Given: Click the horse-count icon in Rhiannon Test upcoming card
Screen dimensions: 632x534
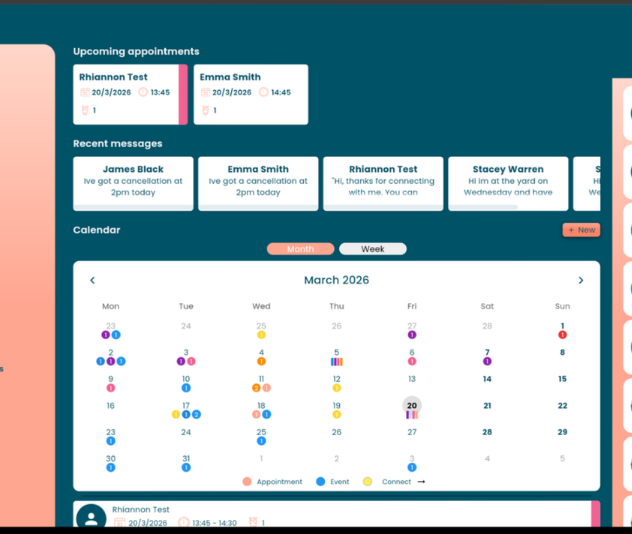Looking at the screenshot, I should 85,110.
